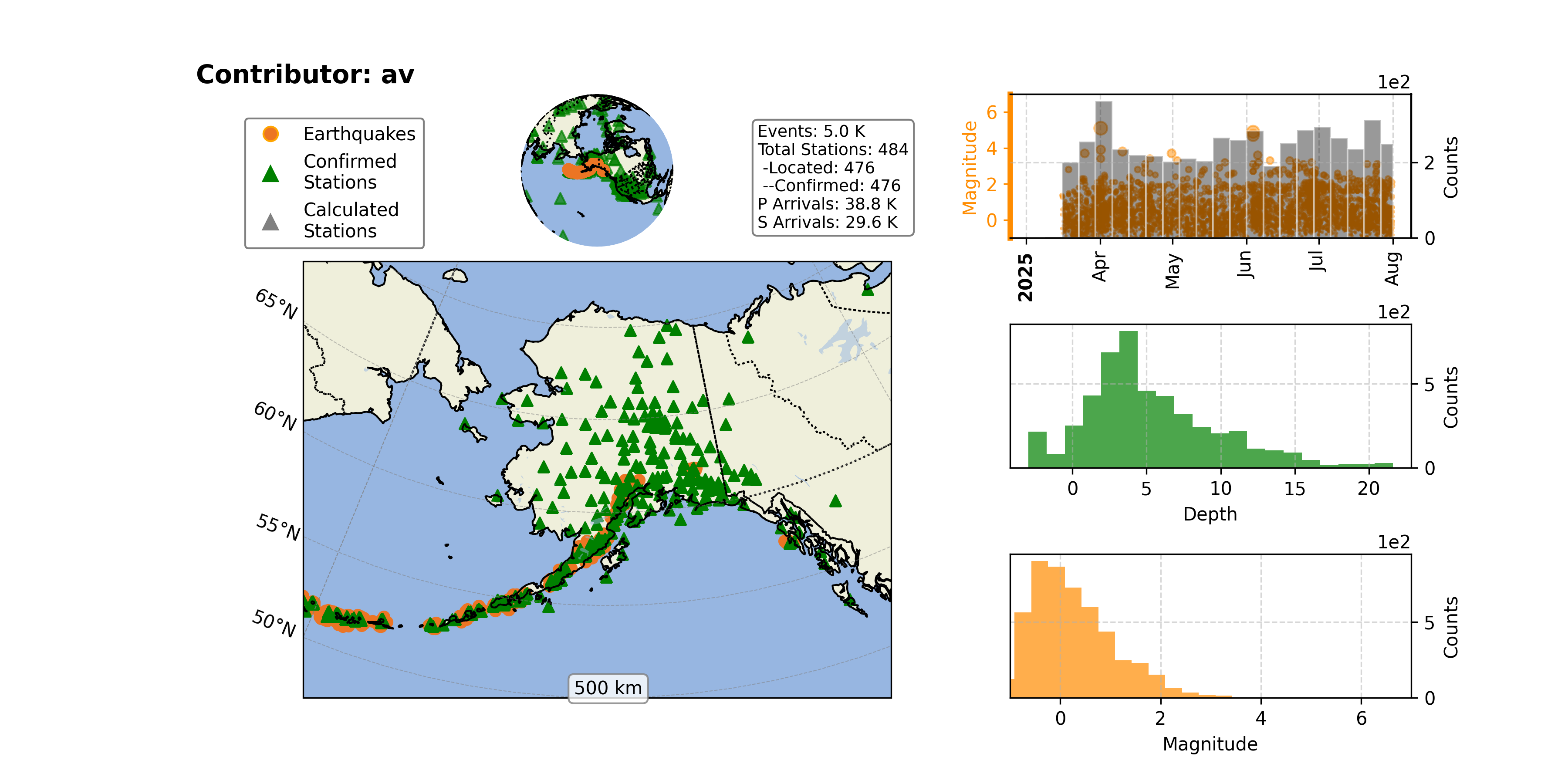This screenshot has width=1568, height=784.
Task: Click the depth axis tick label "15"
Action: pos(1295,489)
